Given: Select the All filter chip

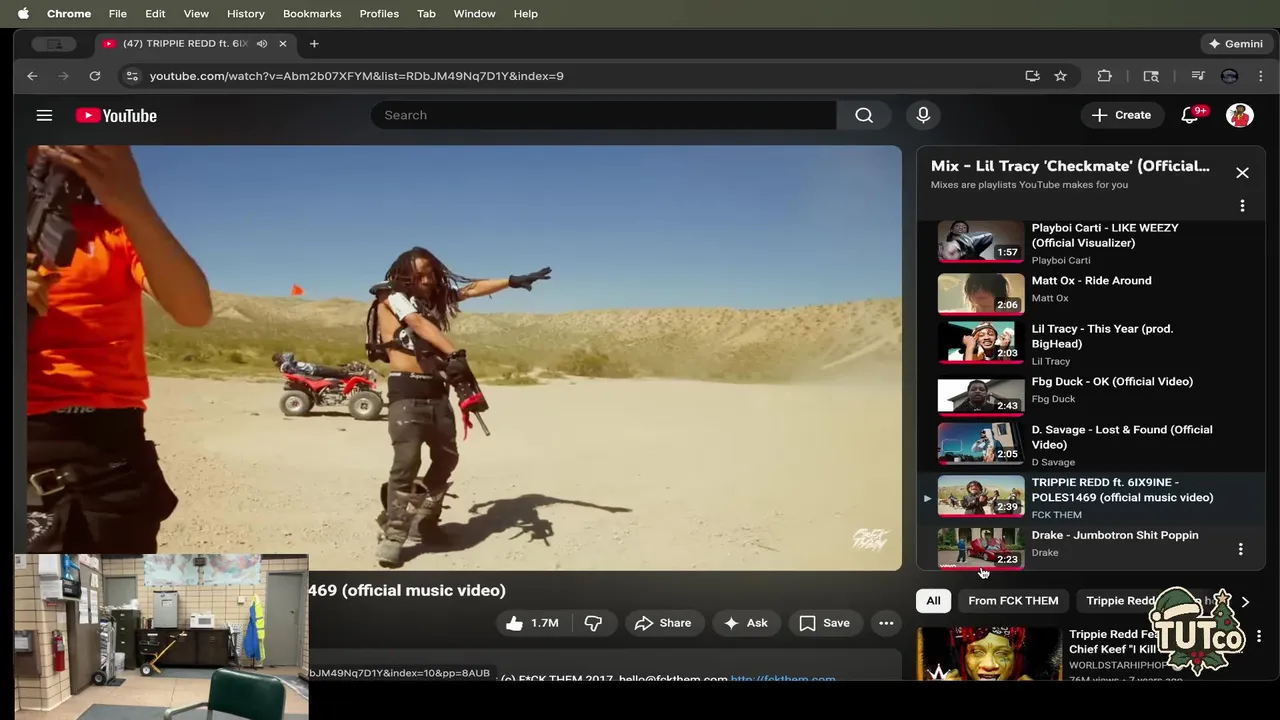Looking at the screenshot, I should click(x=933, y=601).
